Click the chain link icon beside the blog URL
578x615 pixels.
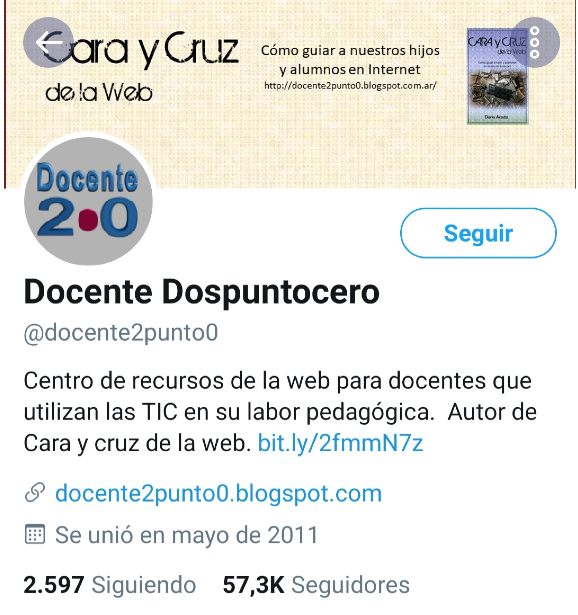(x=35, y=493)
